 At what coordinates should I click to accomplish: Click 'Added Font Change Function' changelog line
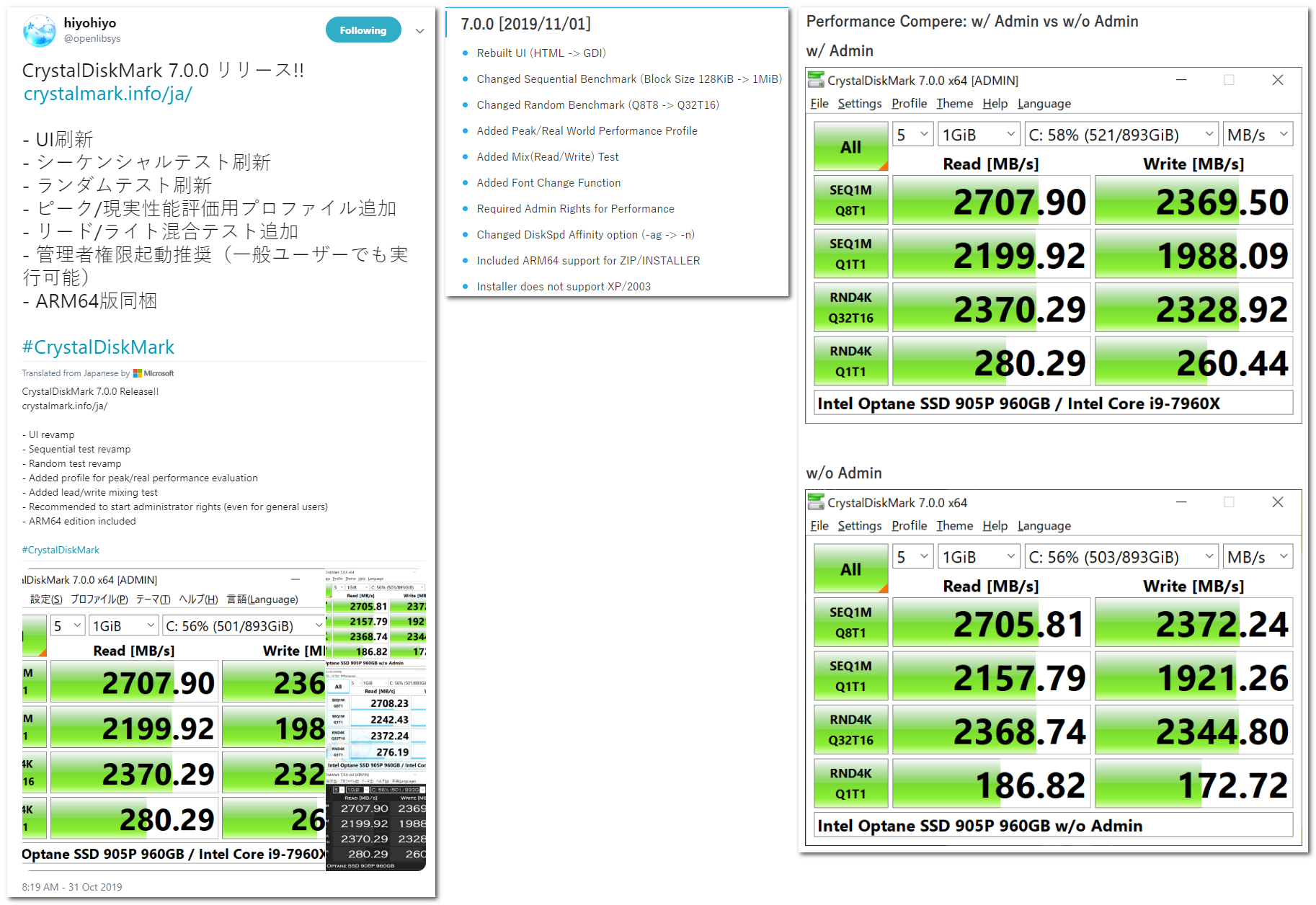coord(548,183)
